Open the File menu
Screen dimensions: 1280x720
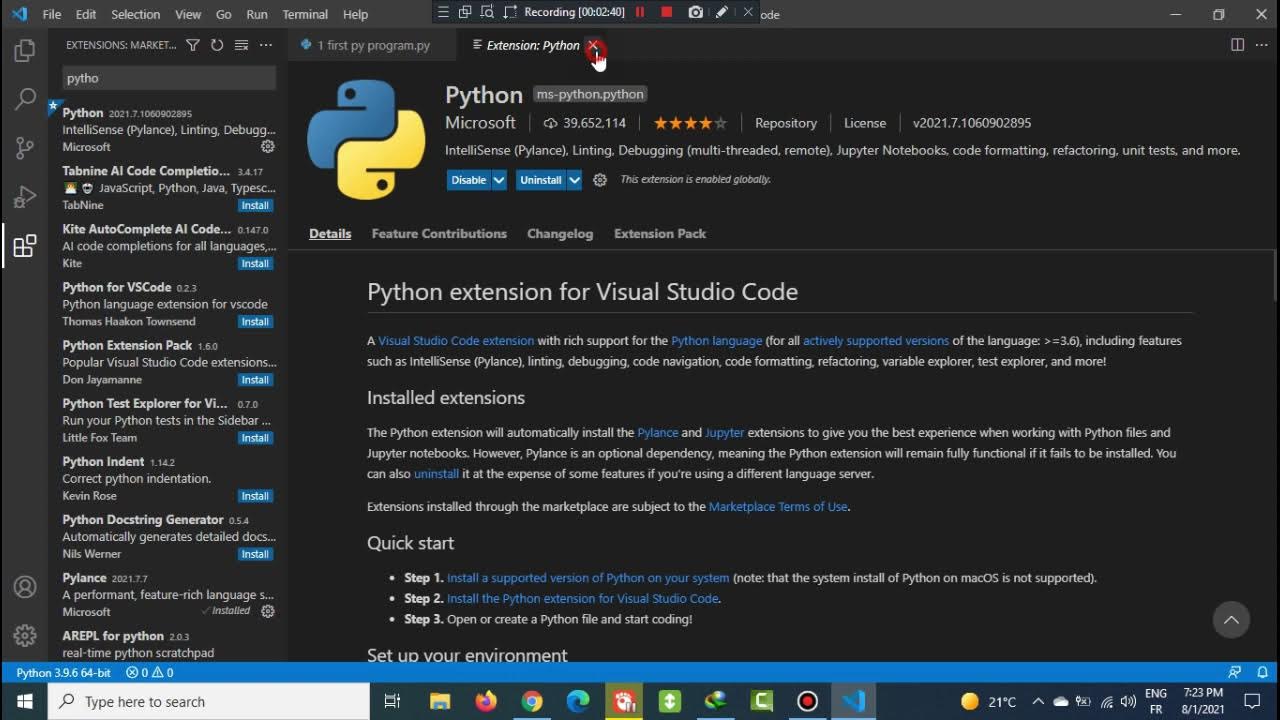coord(52,14)
